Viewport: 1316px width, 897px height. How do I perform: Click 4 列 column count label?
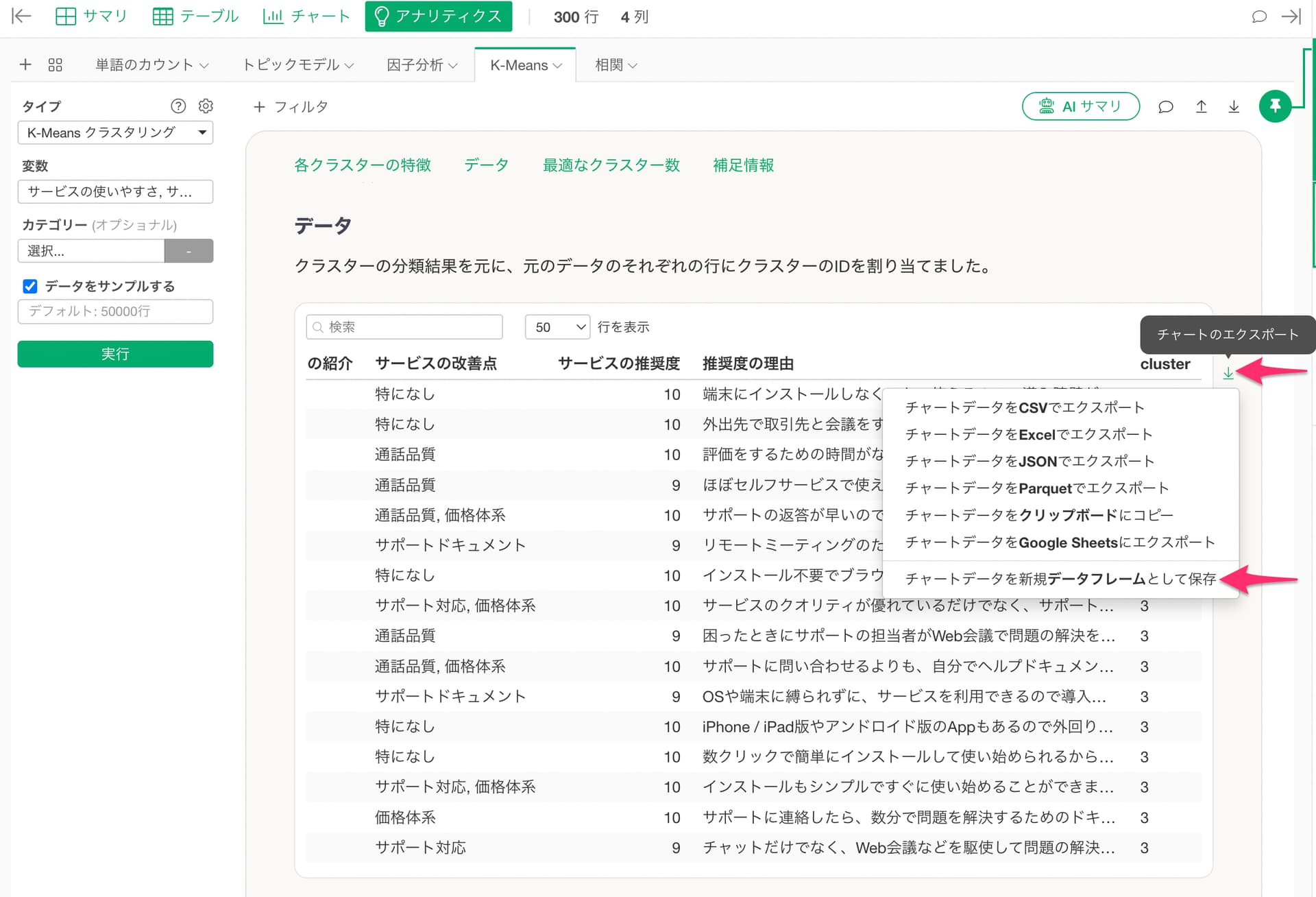pyautogui.click(x=635, y=16)
